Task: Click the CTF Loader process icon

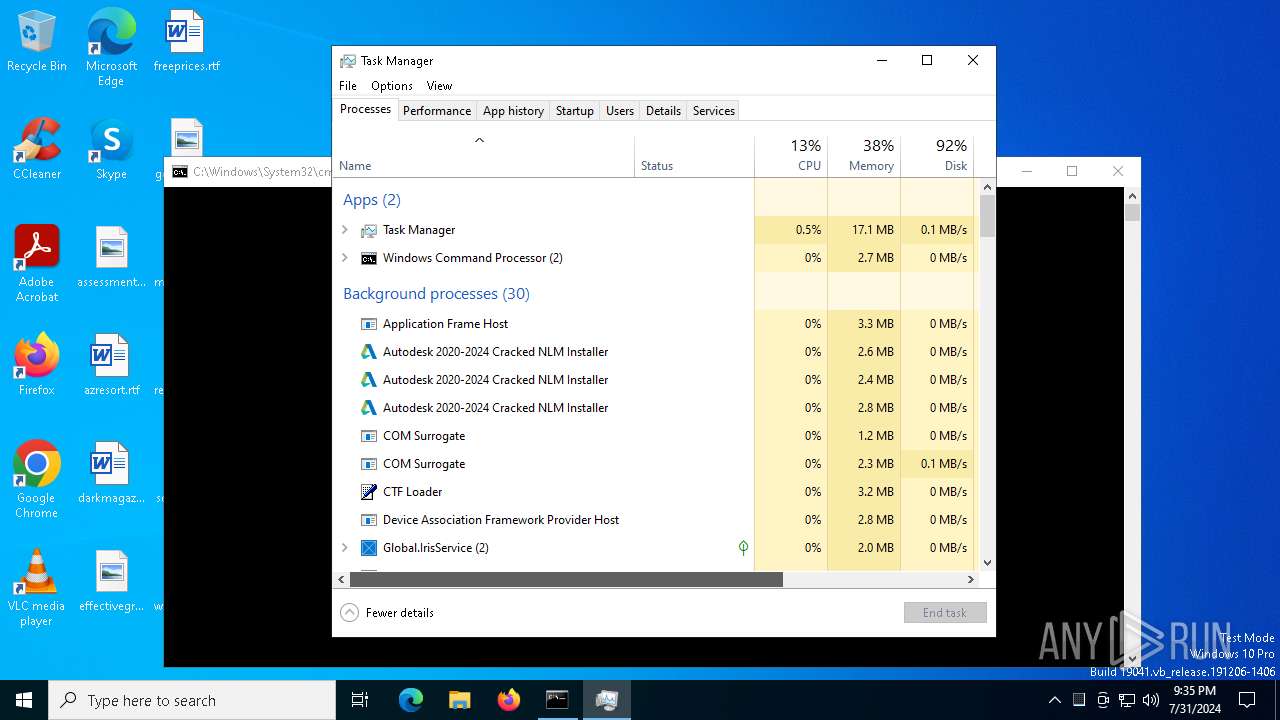Action: coord(369,492)
